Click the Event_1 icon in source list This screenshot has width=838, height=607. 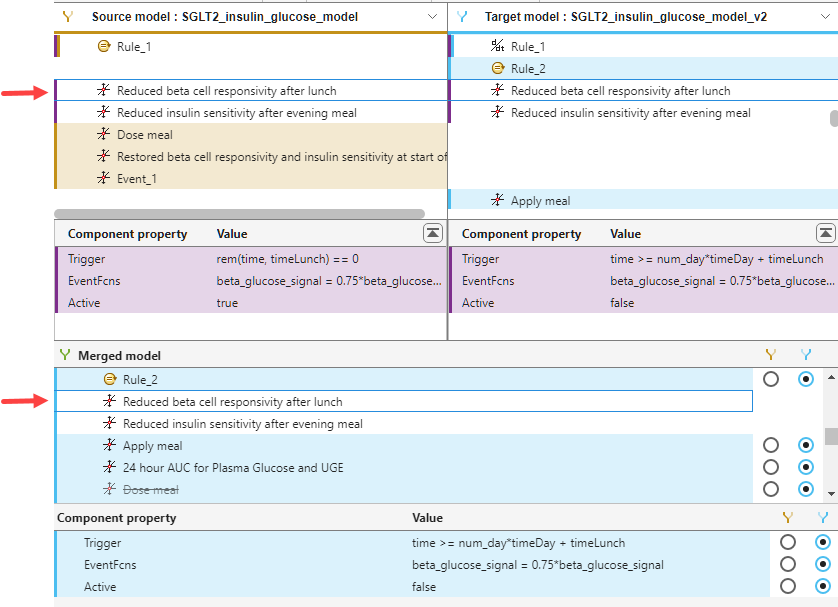click(x=104, y=179)
